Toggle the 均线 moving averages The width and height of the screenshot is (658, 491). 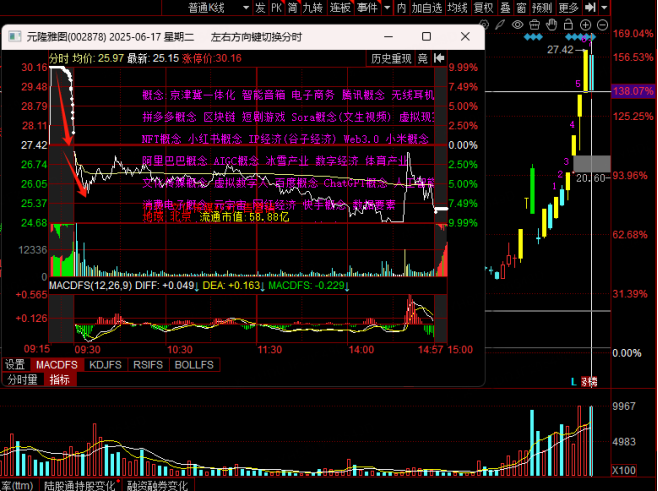tap(457, 8)
